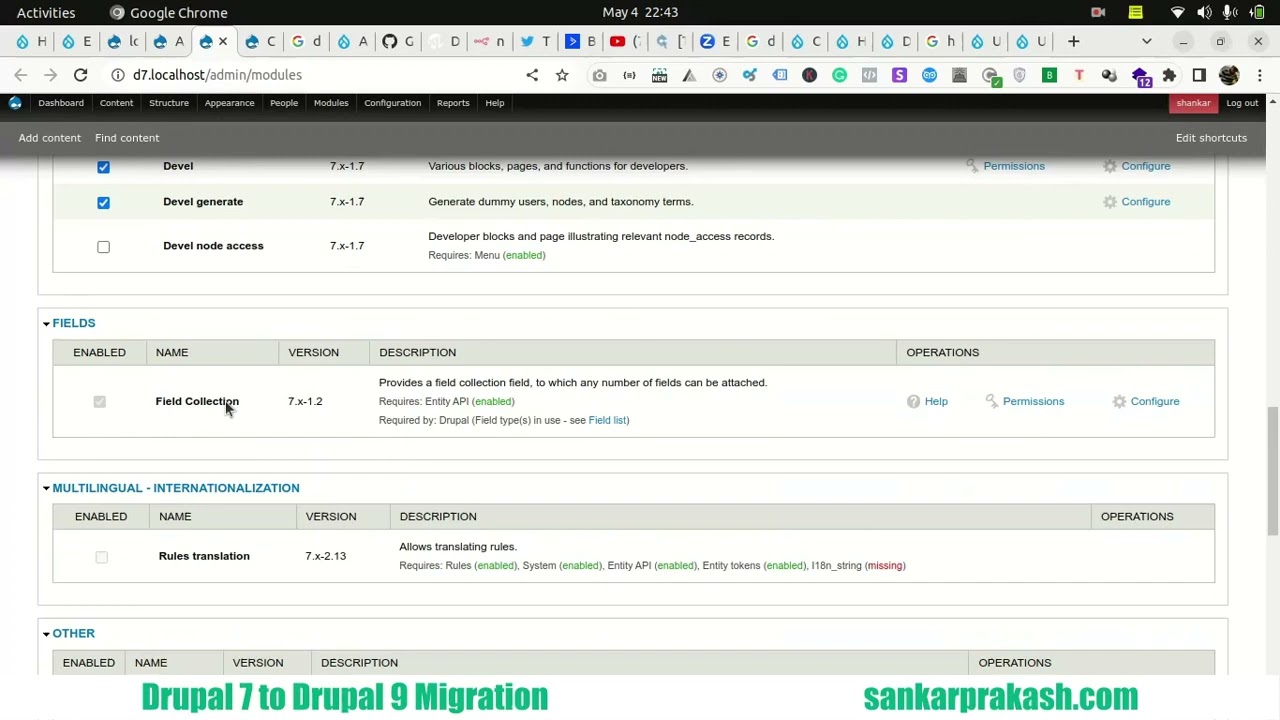This screenshot has height=720, width=1280.
Task: Click the Find content shortcut
Action: point(127,138)
